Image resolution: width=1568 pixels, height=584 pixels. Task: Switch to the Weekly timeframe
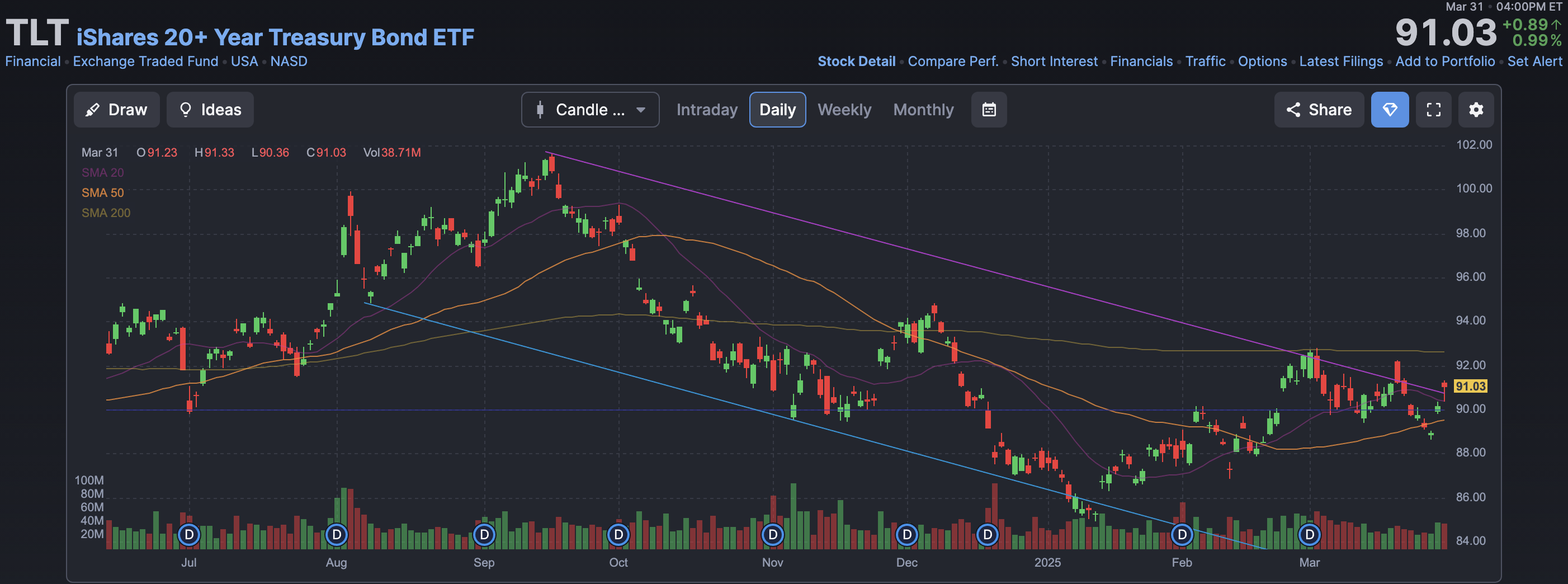[844, 110]
